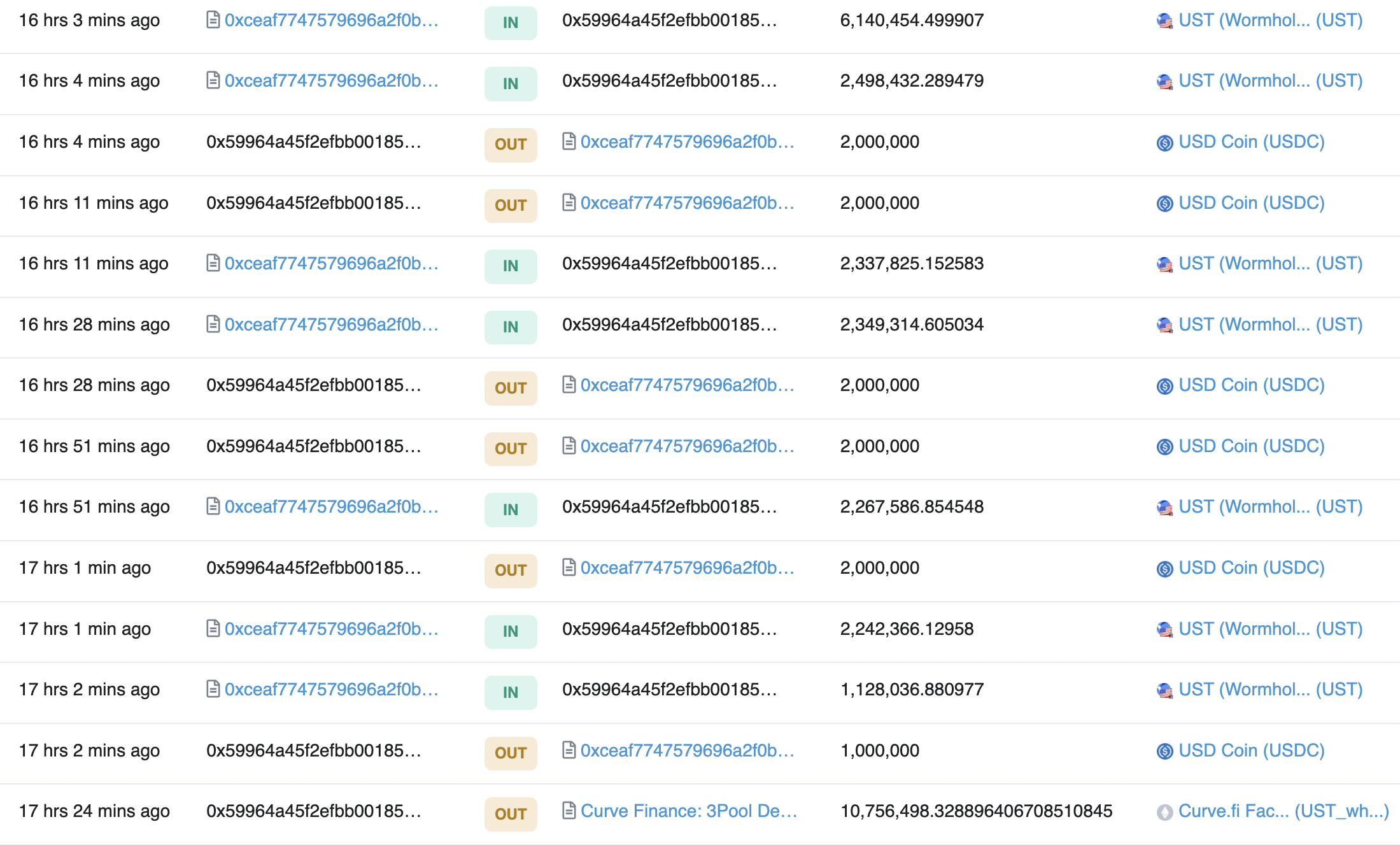This screenshot has height=845, width=1400.
Task: Click contract icon in the 2,498,432.289479 row
Action: click(213, 80)
